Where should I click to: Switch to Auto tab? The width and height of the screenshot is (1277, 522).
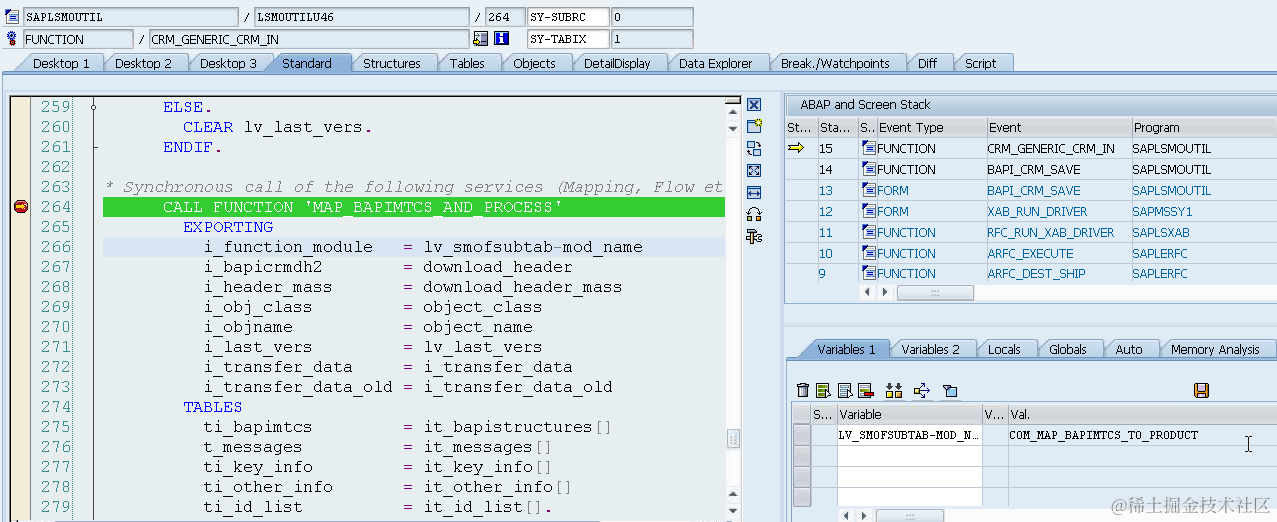click(1129, 349)
